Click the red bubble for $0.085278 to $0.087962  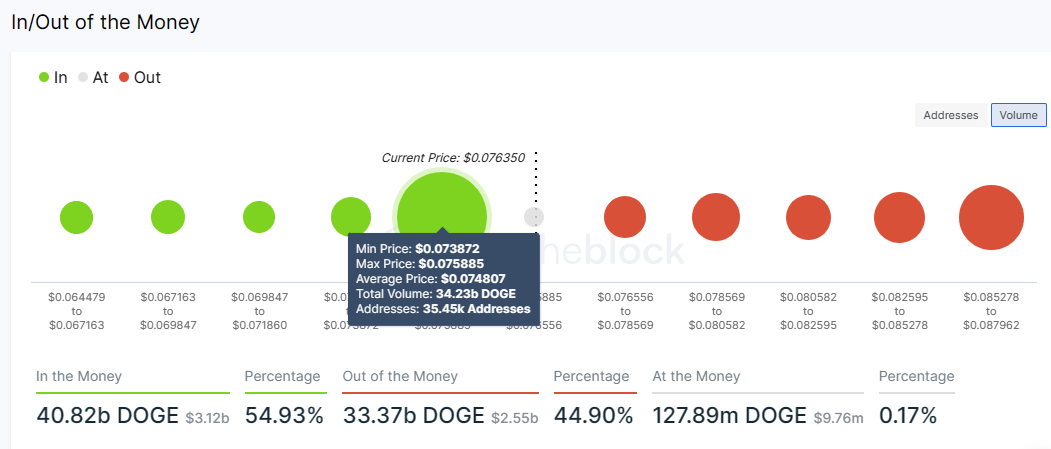tap(991, 217)
